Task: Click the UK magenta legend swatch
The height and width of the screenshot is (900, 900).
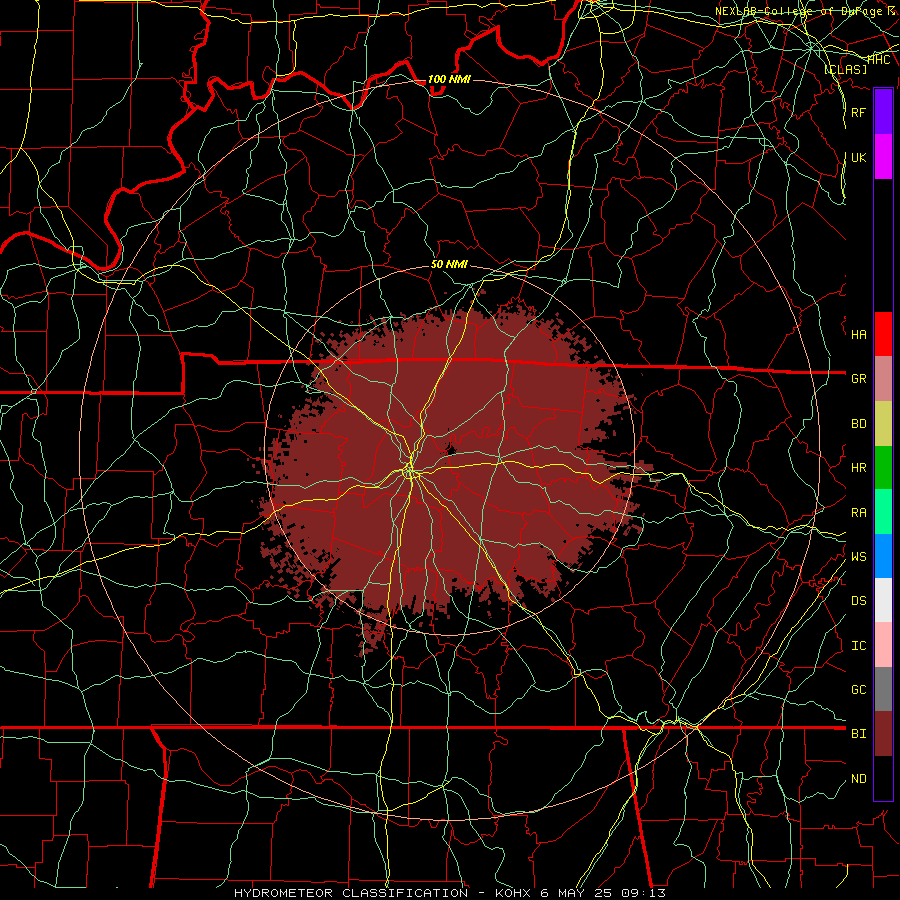Action: [x=883, y=157]
